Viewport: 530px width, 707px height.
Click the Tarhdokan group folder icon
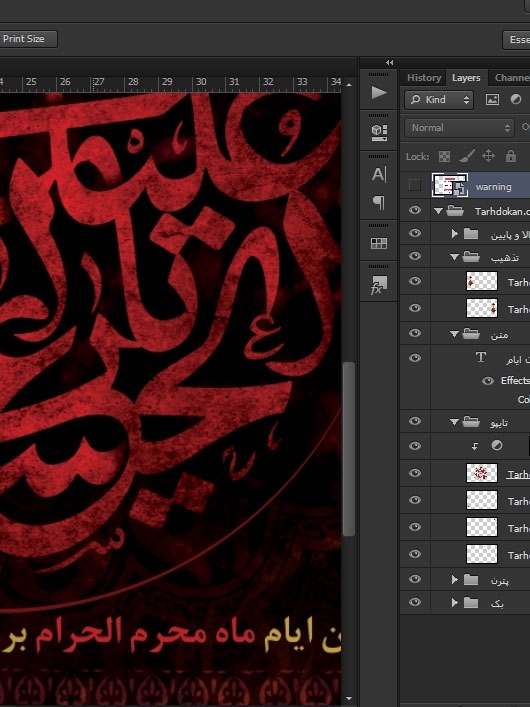pos(455,211)
